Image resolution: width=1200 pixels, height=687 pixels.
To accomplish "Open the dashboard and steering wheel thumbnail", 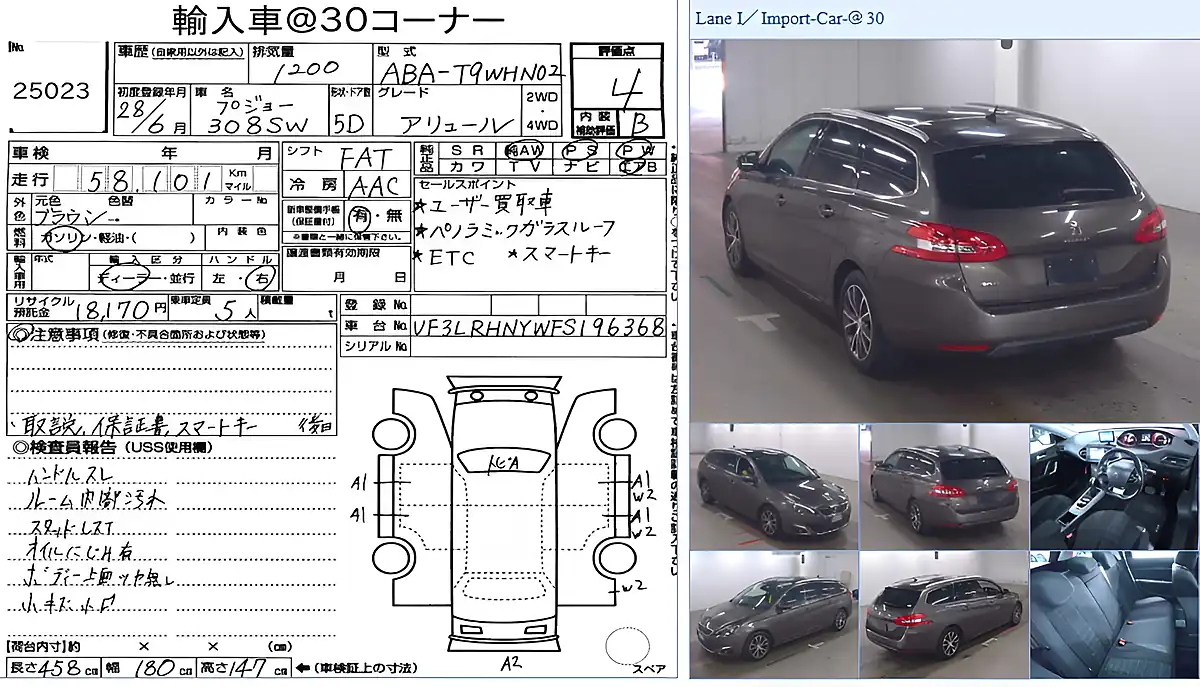I will click(x=1114, y=486).
